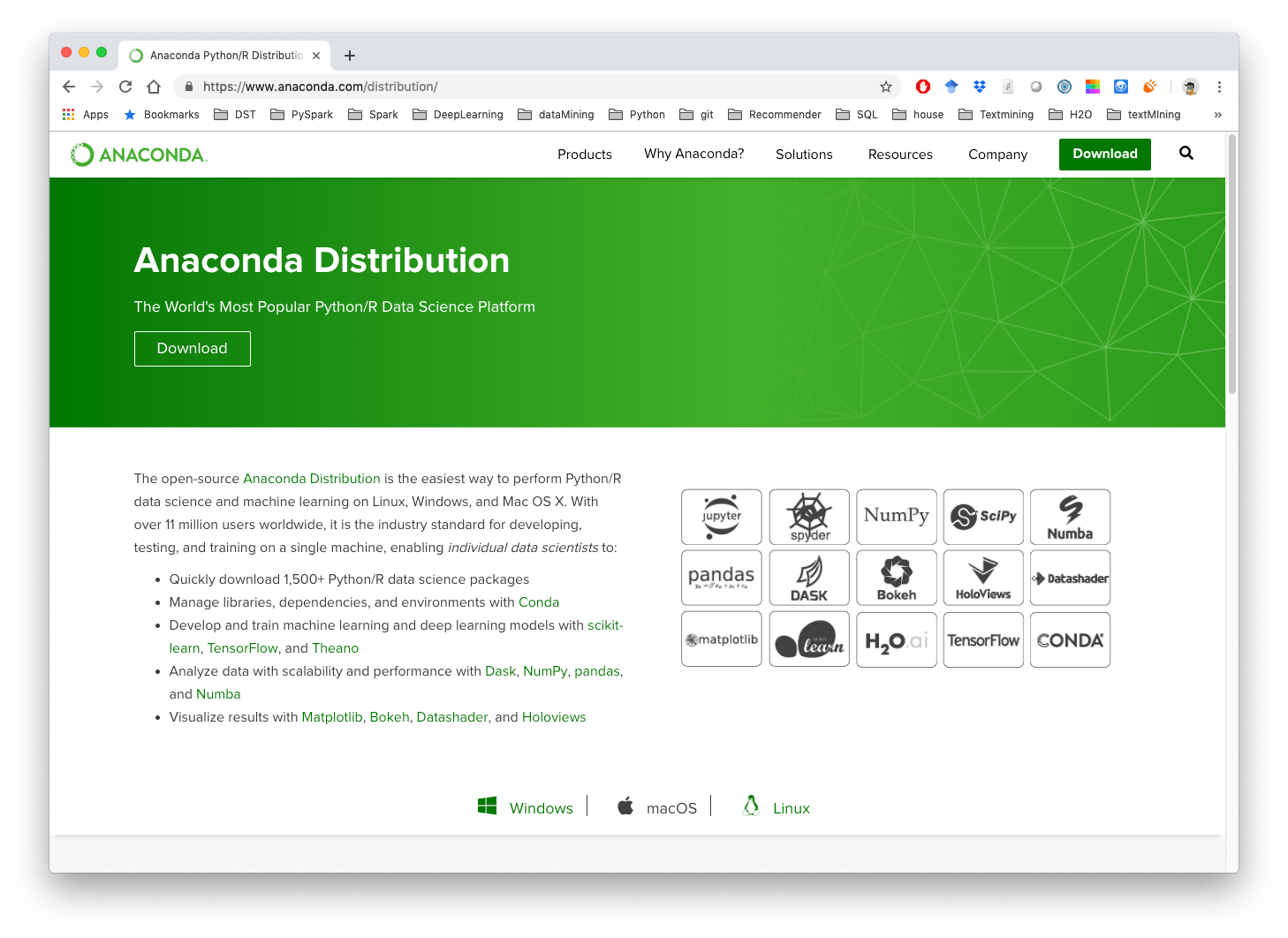The width and height of the screenshot is (1288, 938).
Task: Open the site search magnifier
Action: click(1186, 154)
